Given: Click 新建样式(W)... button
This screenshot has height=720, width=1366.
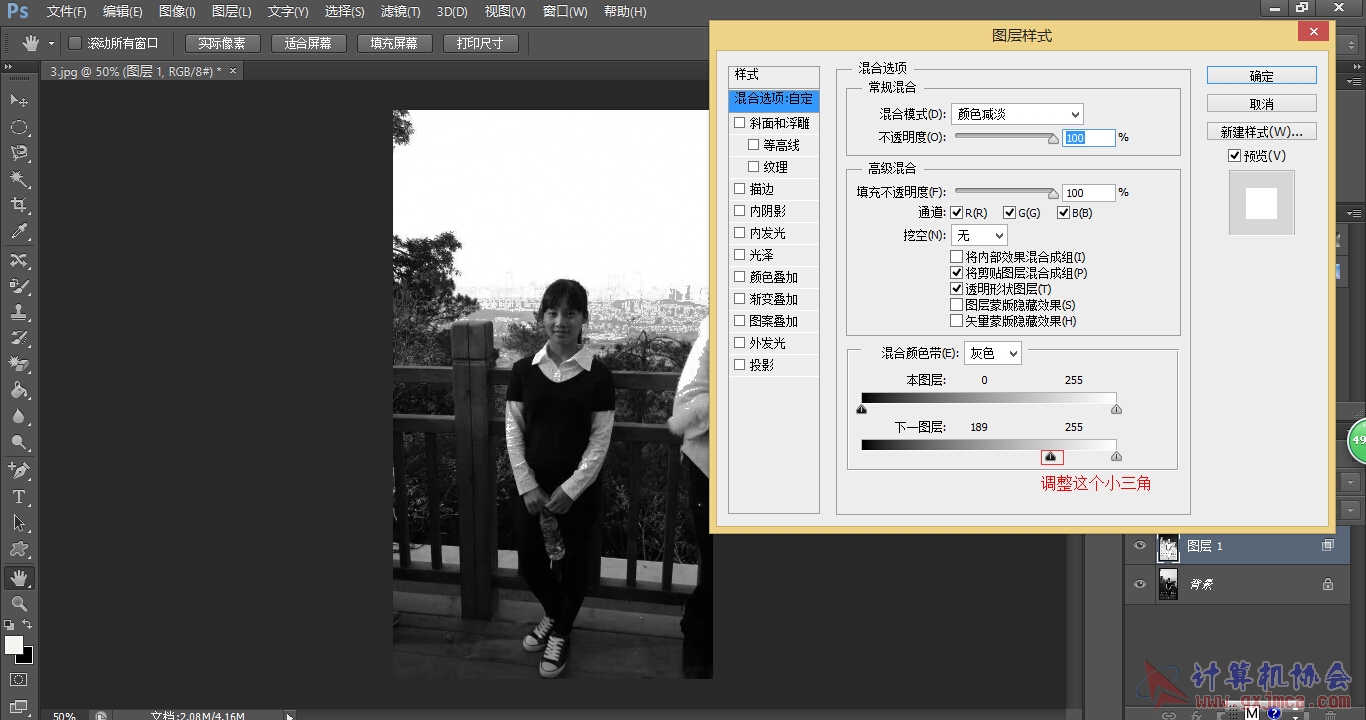Looking at the screenshot, I should (x=1262, y=132).
